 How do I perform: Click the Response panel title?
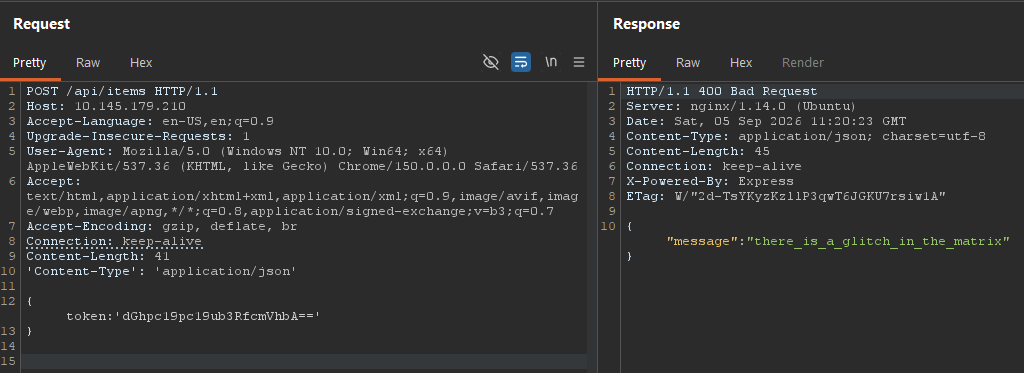[647, 24]
